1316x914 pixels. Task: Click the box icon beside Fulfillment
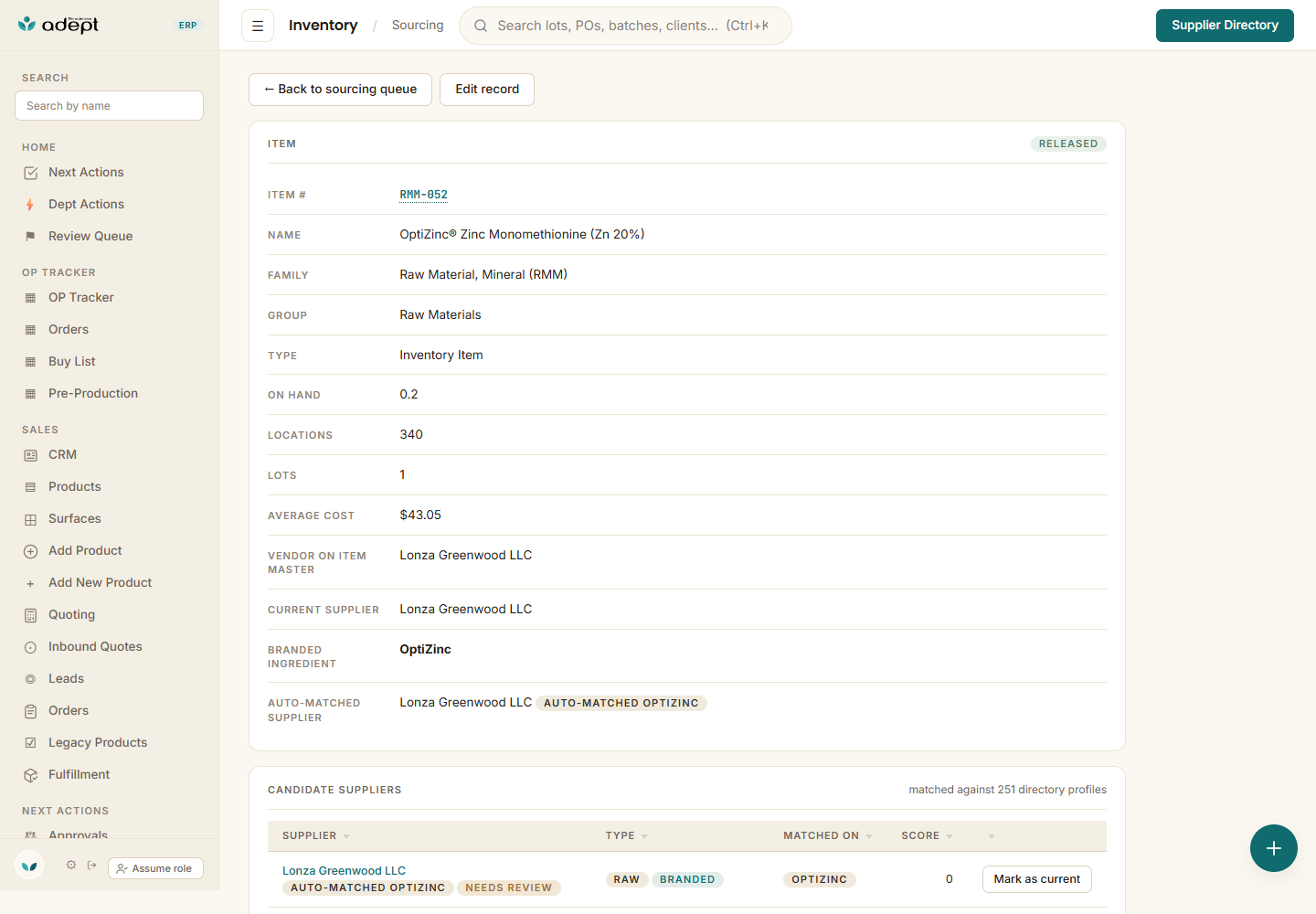click(30, 775)
